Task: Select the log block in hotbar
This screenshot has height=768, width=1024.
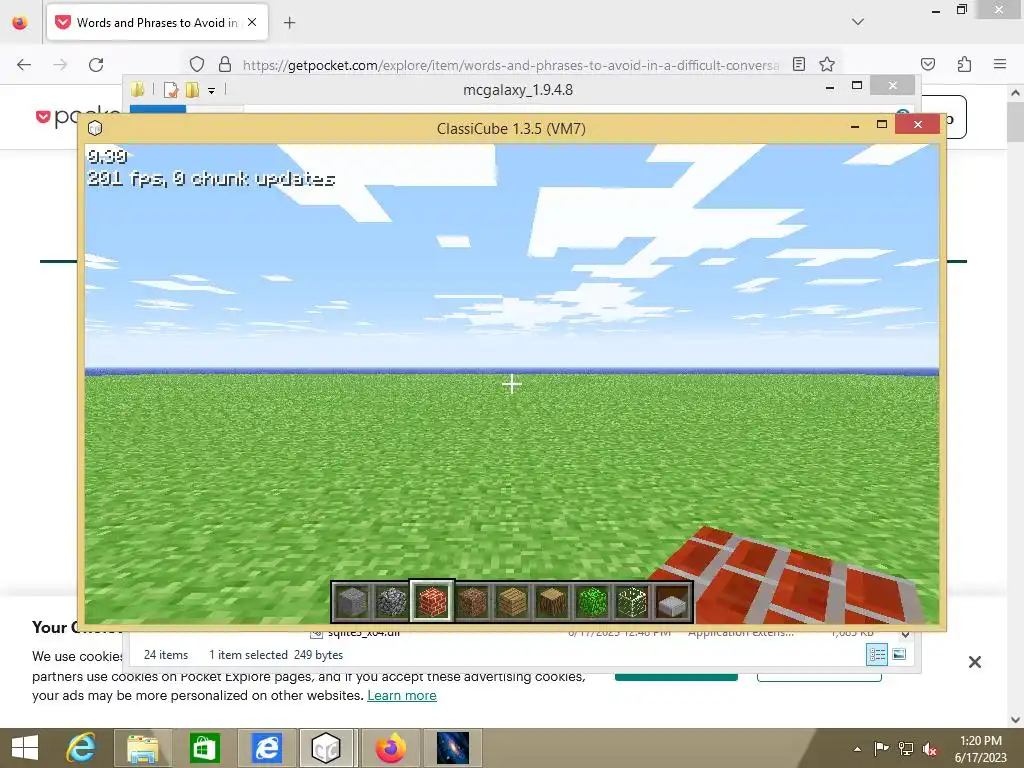Action: coord(552,601)
